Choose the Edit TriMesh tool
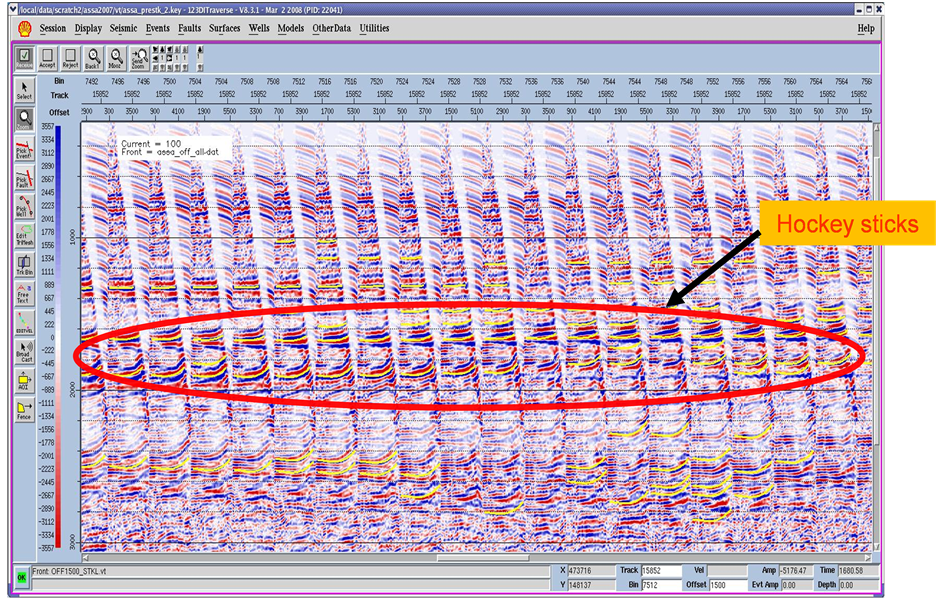Viewport: 937px width, 602px height. pos(22,236)
